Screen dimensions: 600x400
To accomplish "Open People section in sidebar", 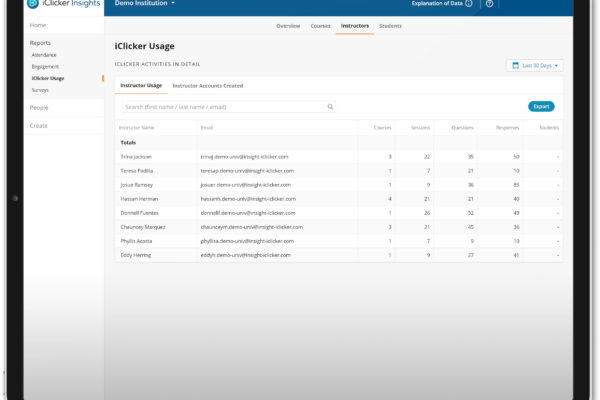I will tap(39, 108).
